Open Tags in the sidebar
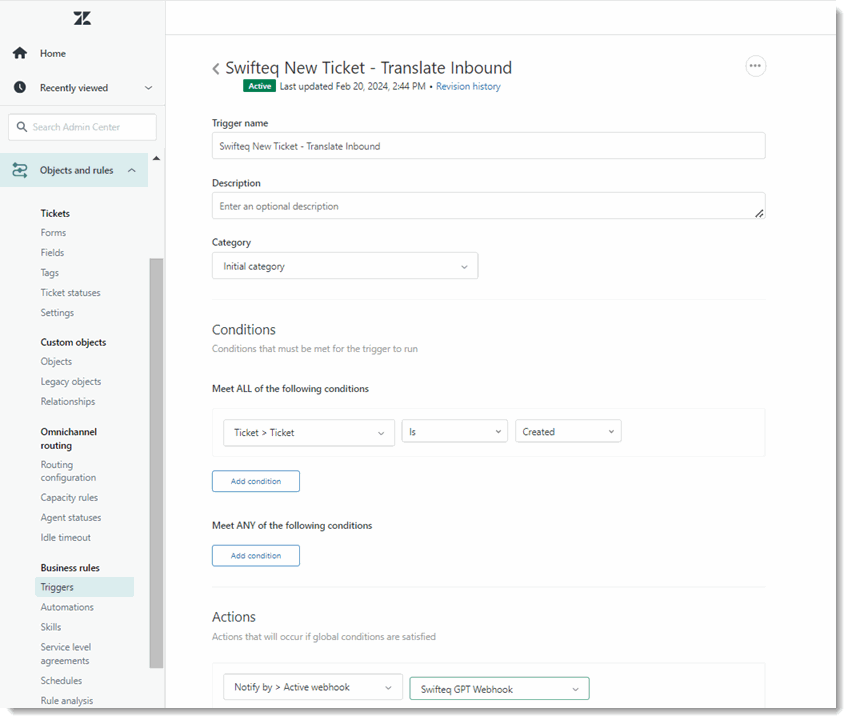844x716 pixels. [50, 272]
